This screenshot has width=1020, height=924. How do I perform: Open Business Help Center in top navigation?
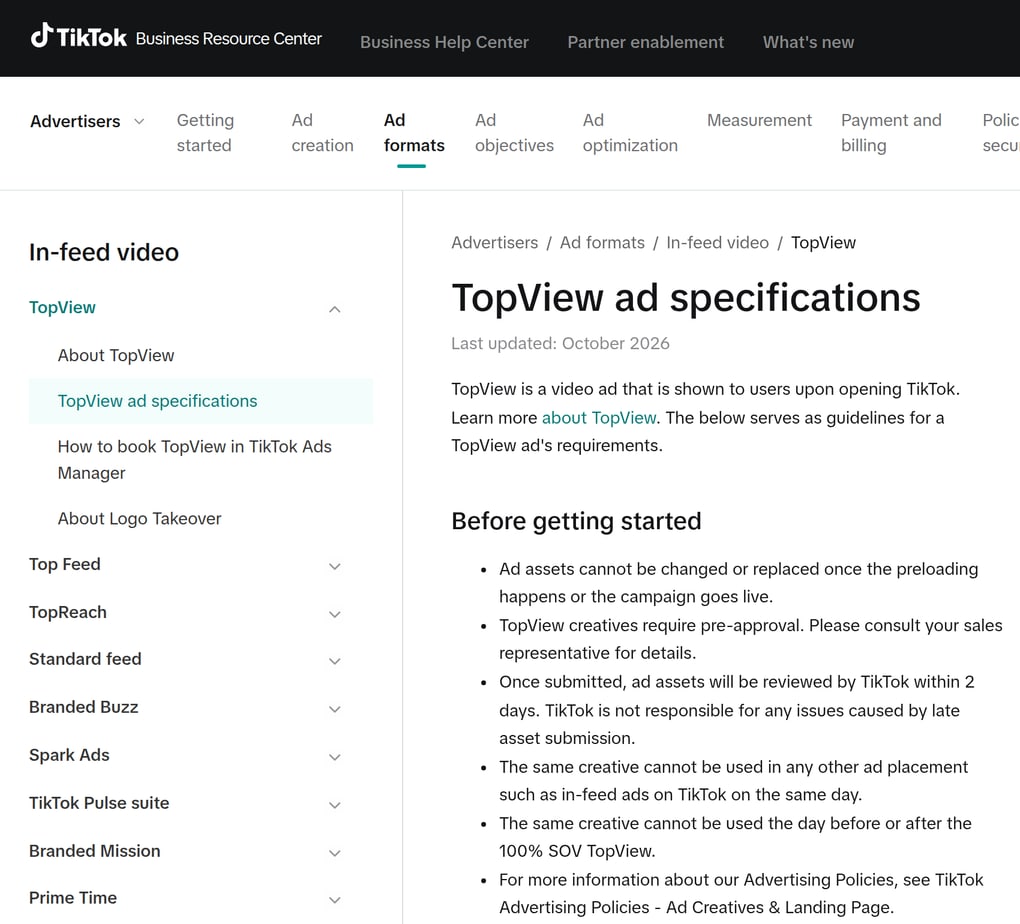click(444, 42)
